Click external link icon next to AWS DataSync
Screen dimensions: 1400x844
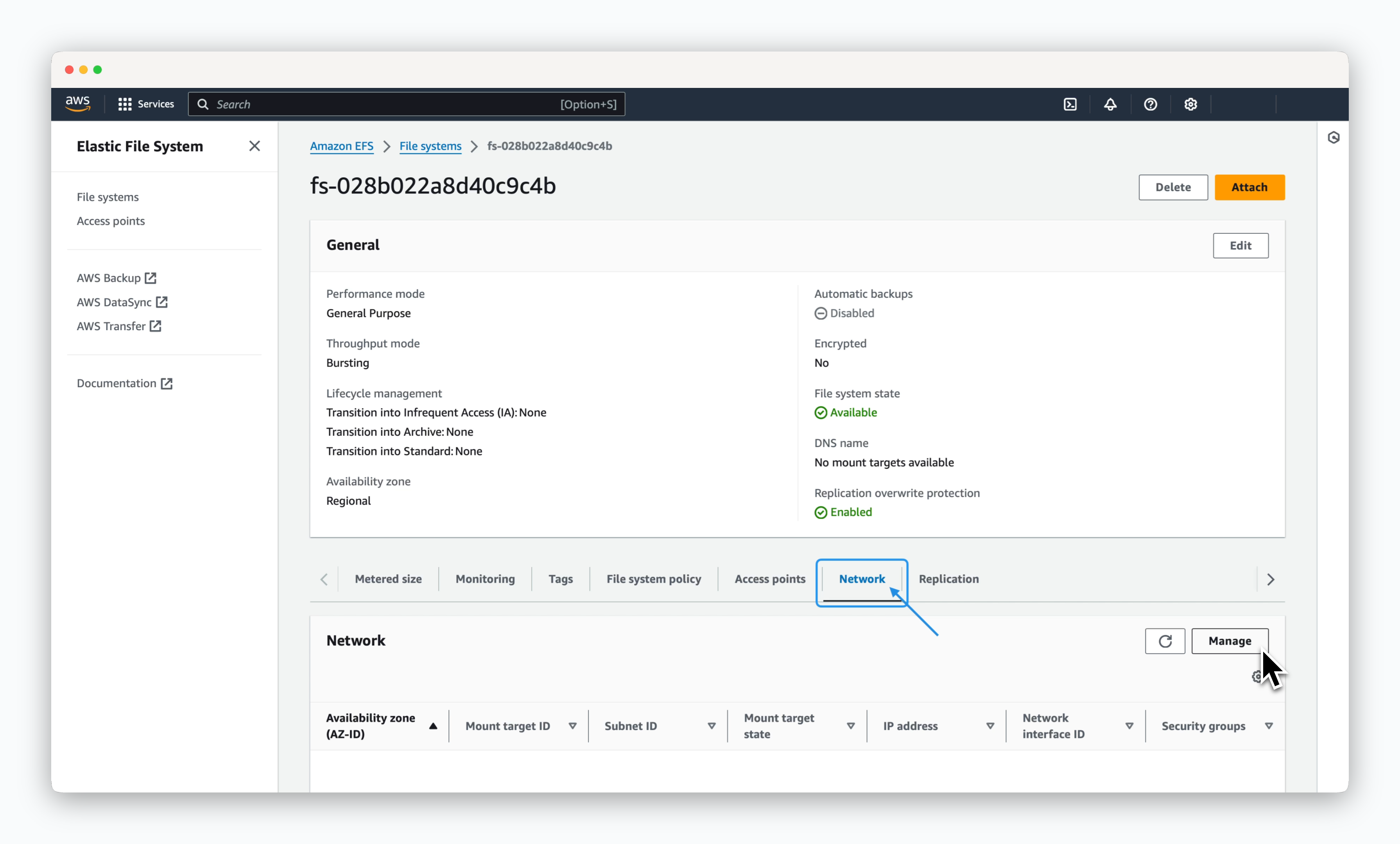(x=162, y=302)
